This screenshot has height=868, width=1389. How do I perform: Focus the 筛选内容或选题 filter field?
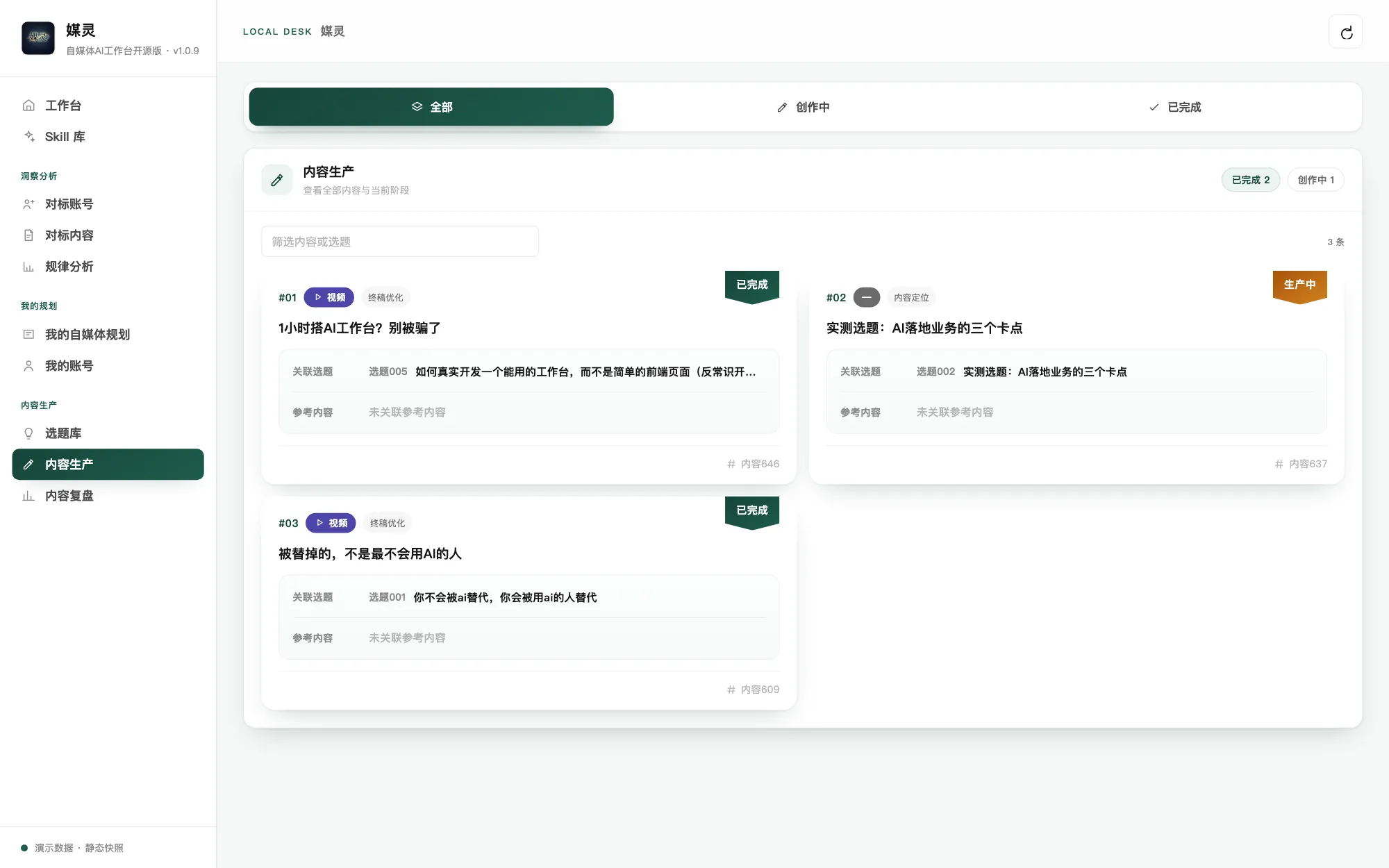(400, 242)
